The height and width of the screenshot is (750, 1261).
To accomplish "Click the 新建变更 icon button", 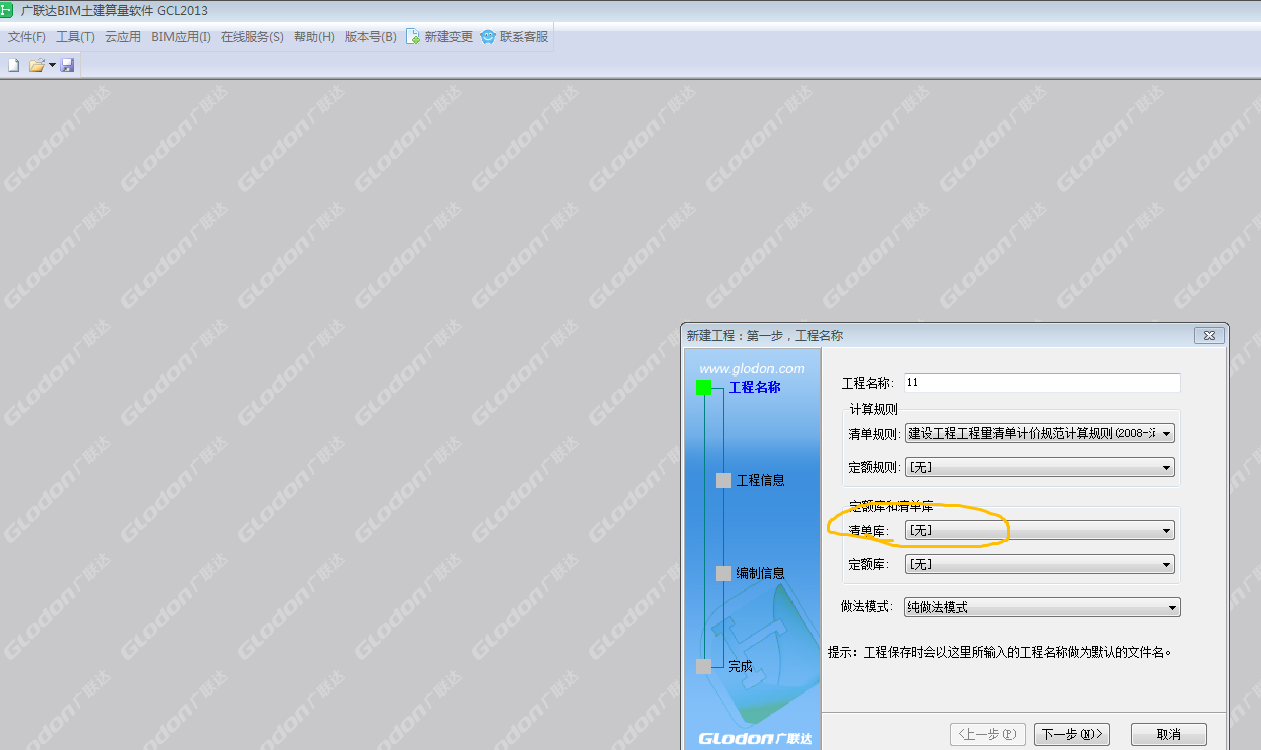I will [x=439, y=37].
